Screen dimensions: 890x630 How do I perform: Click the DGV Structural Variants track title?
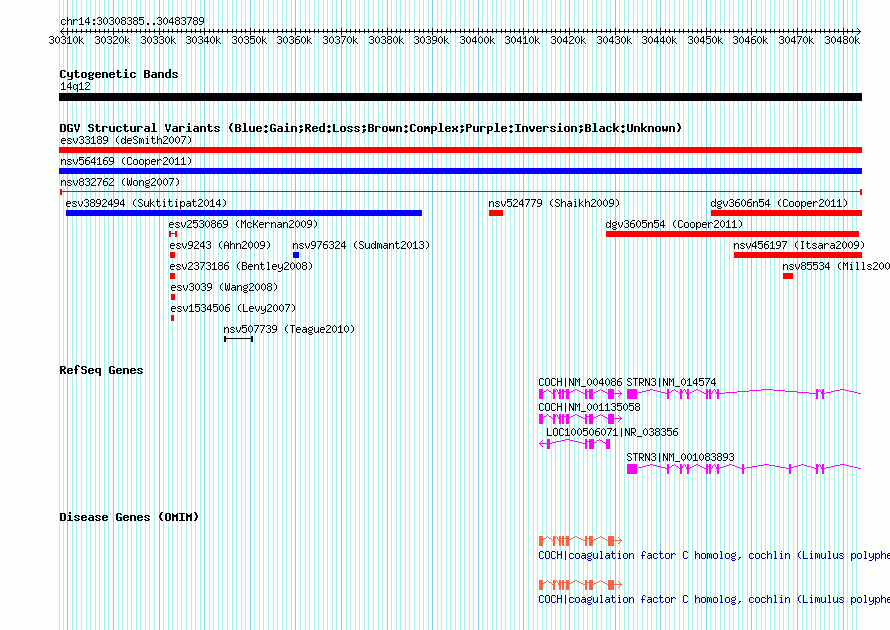pos(371,128)
